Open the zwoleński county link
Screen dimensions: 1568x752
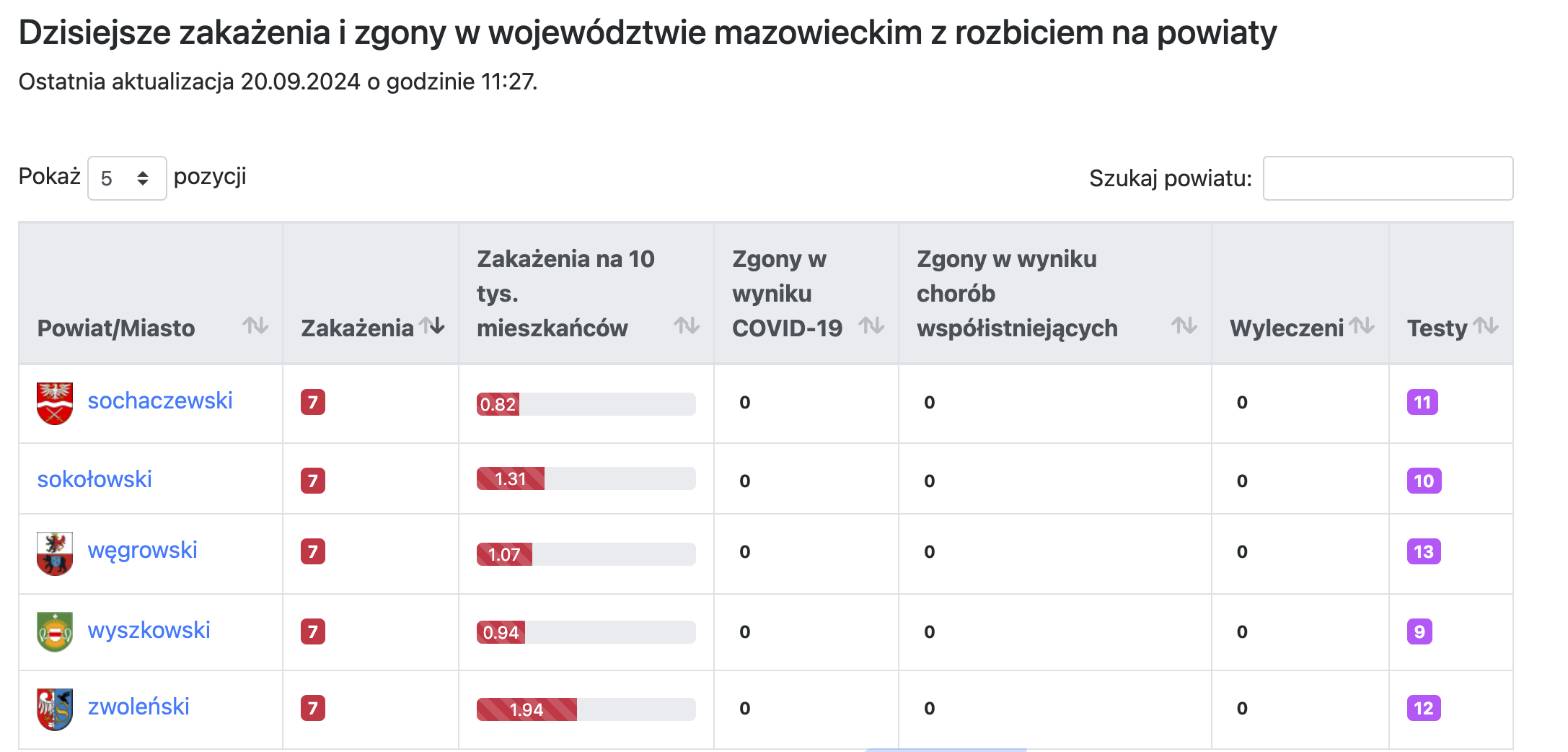(138, 707)
